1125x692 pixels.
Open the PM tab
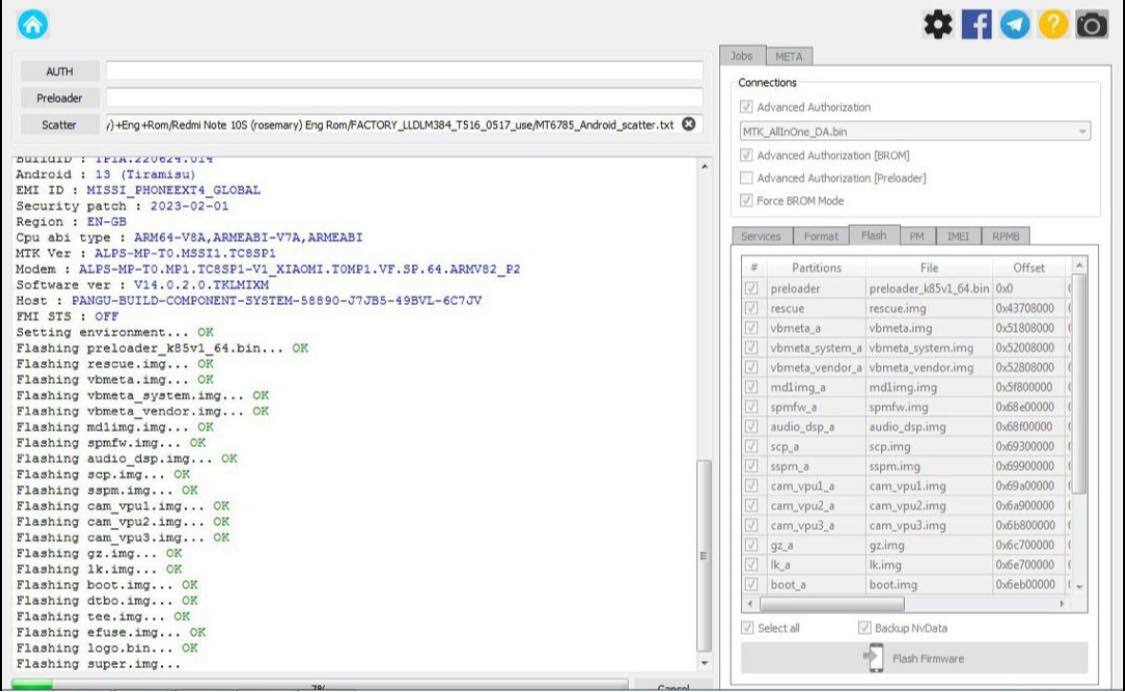click(917, 236)
